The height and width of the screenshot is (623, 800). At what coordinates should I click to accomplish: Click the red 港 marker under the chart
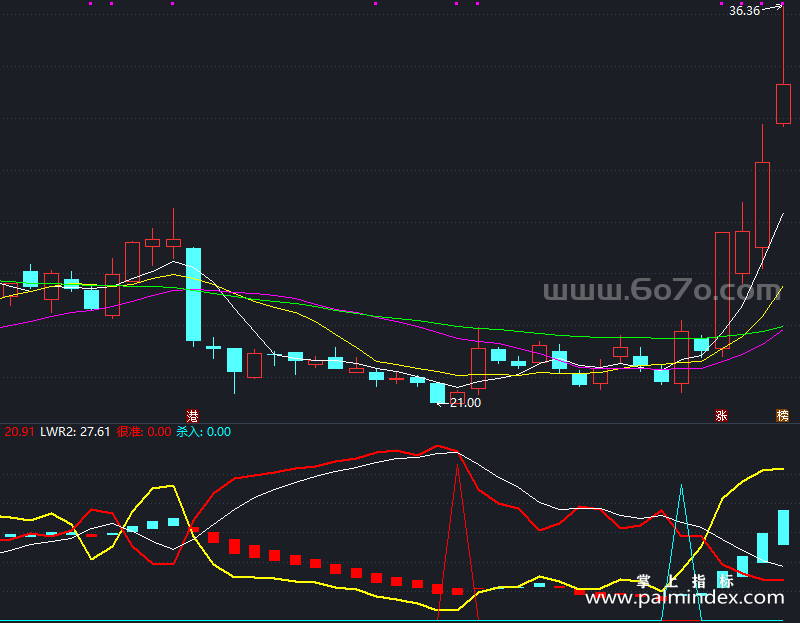click(192, 415)
